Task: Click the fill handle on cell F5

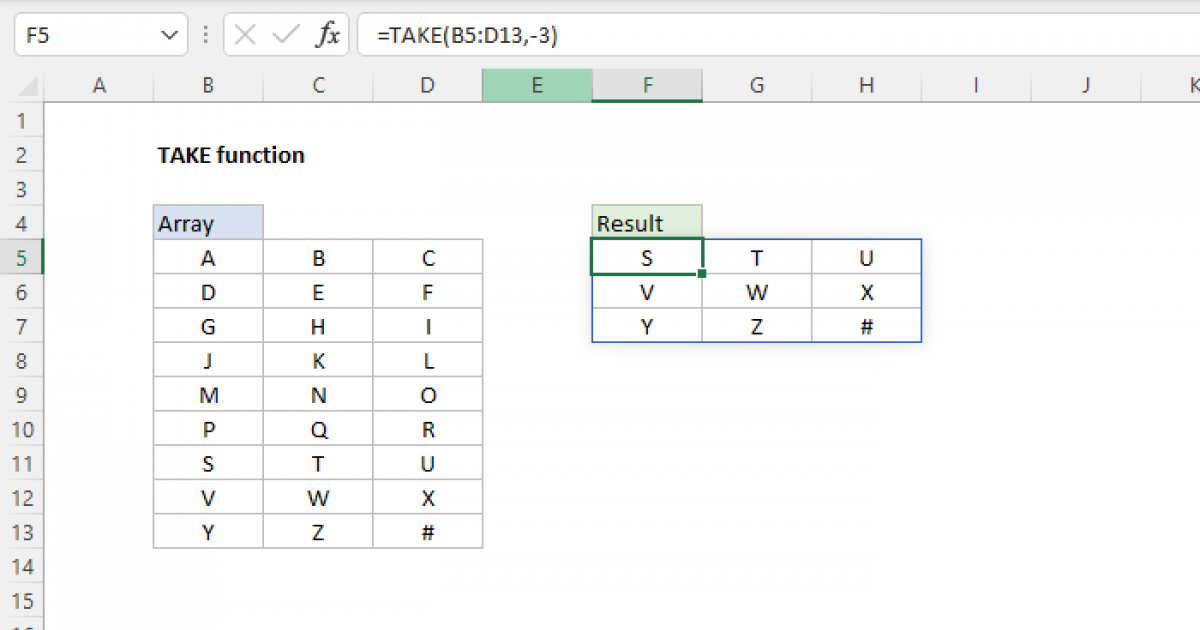Action: pos(702,272)
